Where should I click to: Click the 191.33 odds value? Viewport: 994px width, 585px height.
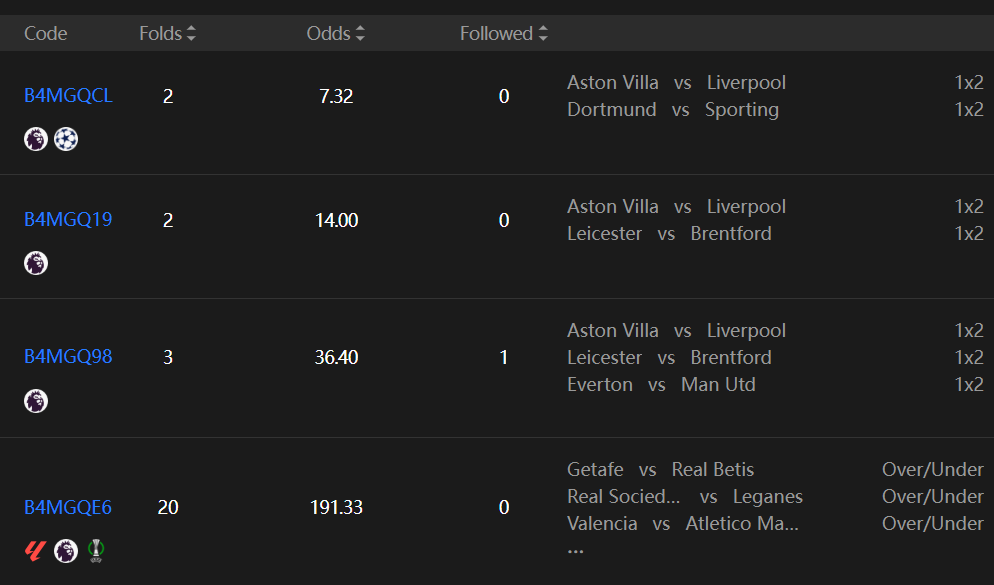click(x=336, y=508)
